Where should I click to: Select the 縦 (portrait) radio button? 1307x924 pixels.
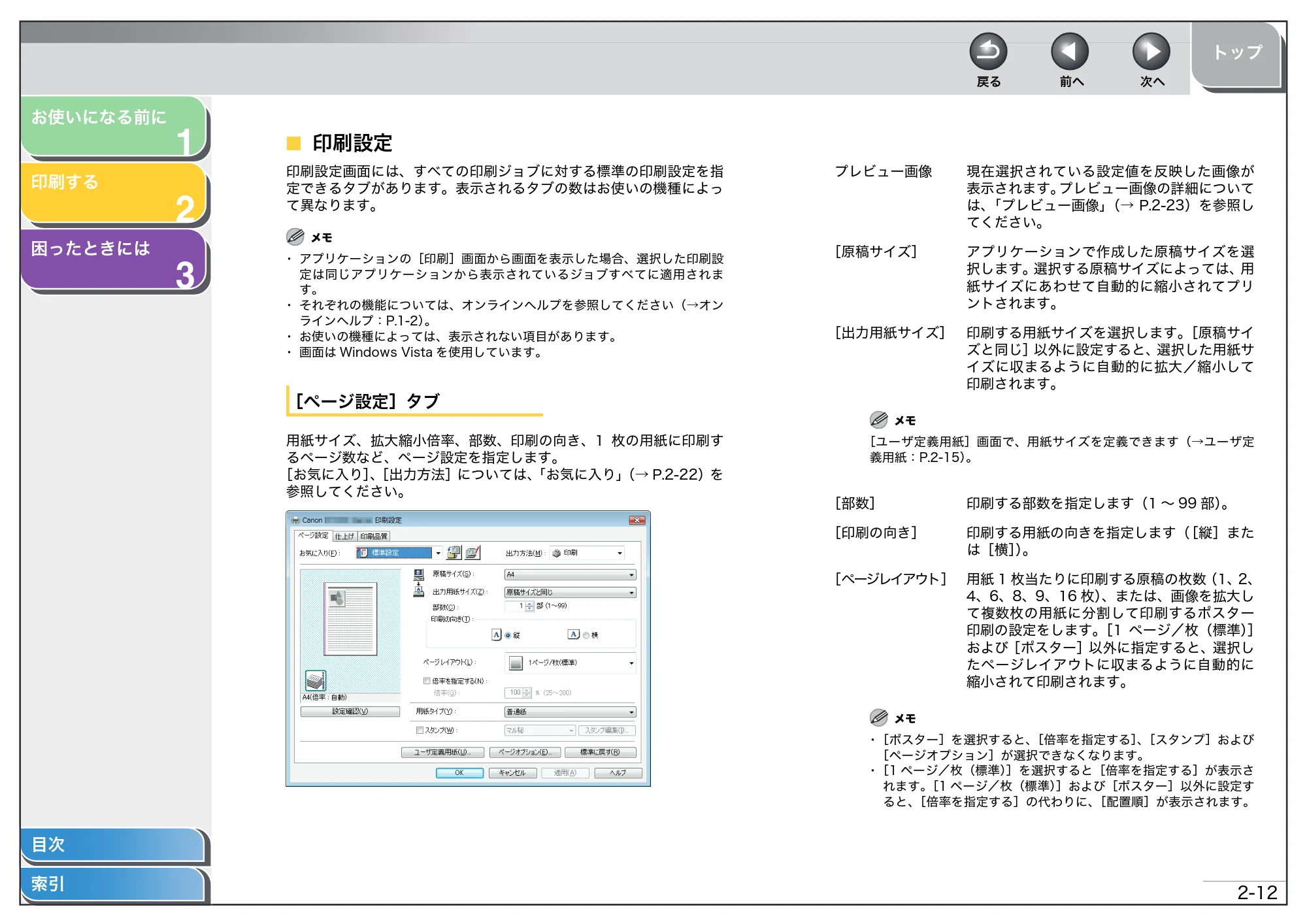pyautogui.click(x=508, y=635)
